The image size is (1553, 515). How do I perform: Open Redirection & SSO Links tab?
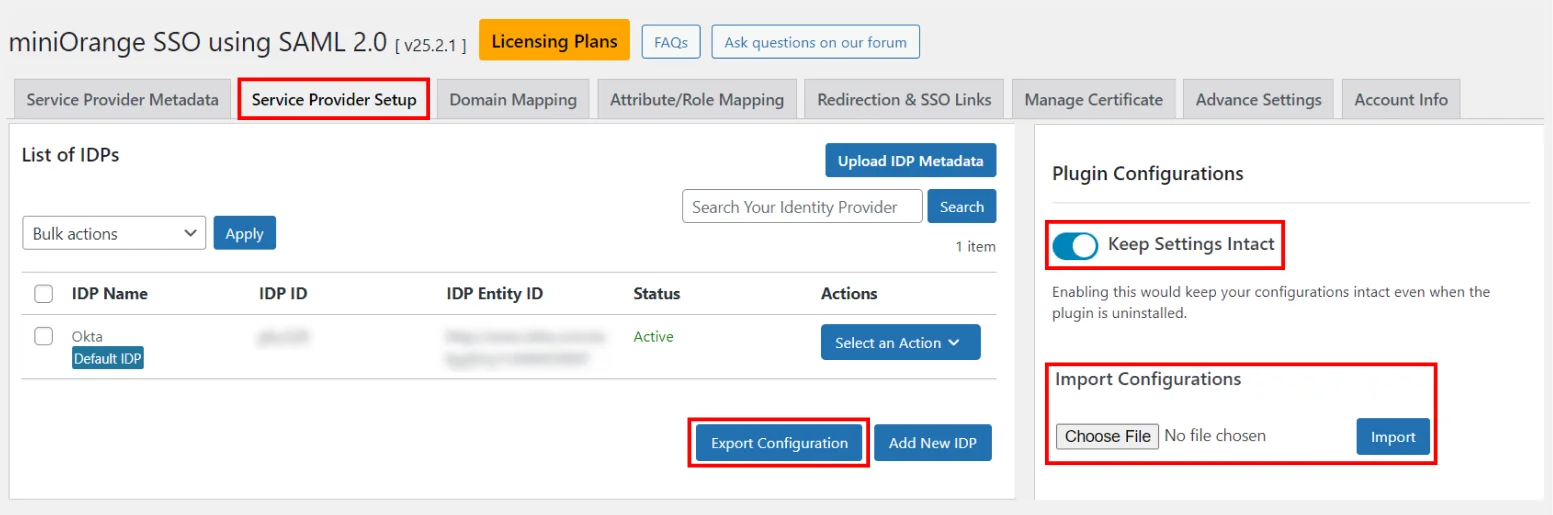point(904,99)
